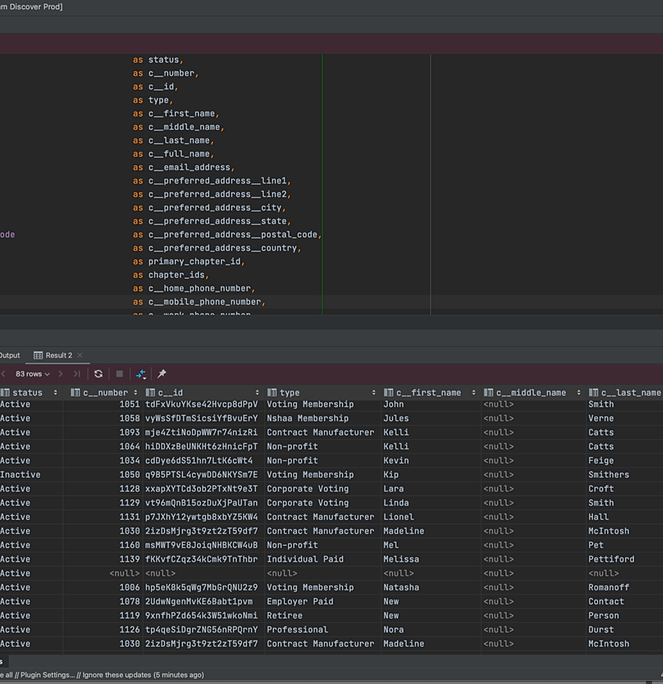Click table icon in type column header
This screenshot has height=684, width=663.
(x=272, y=393)
